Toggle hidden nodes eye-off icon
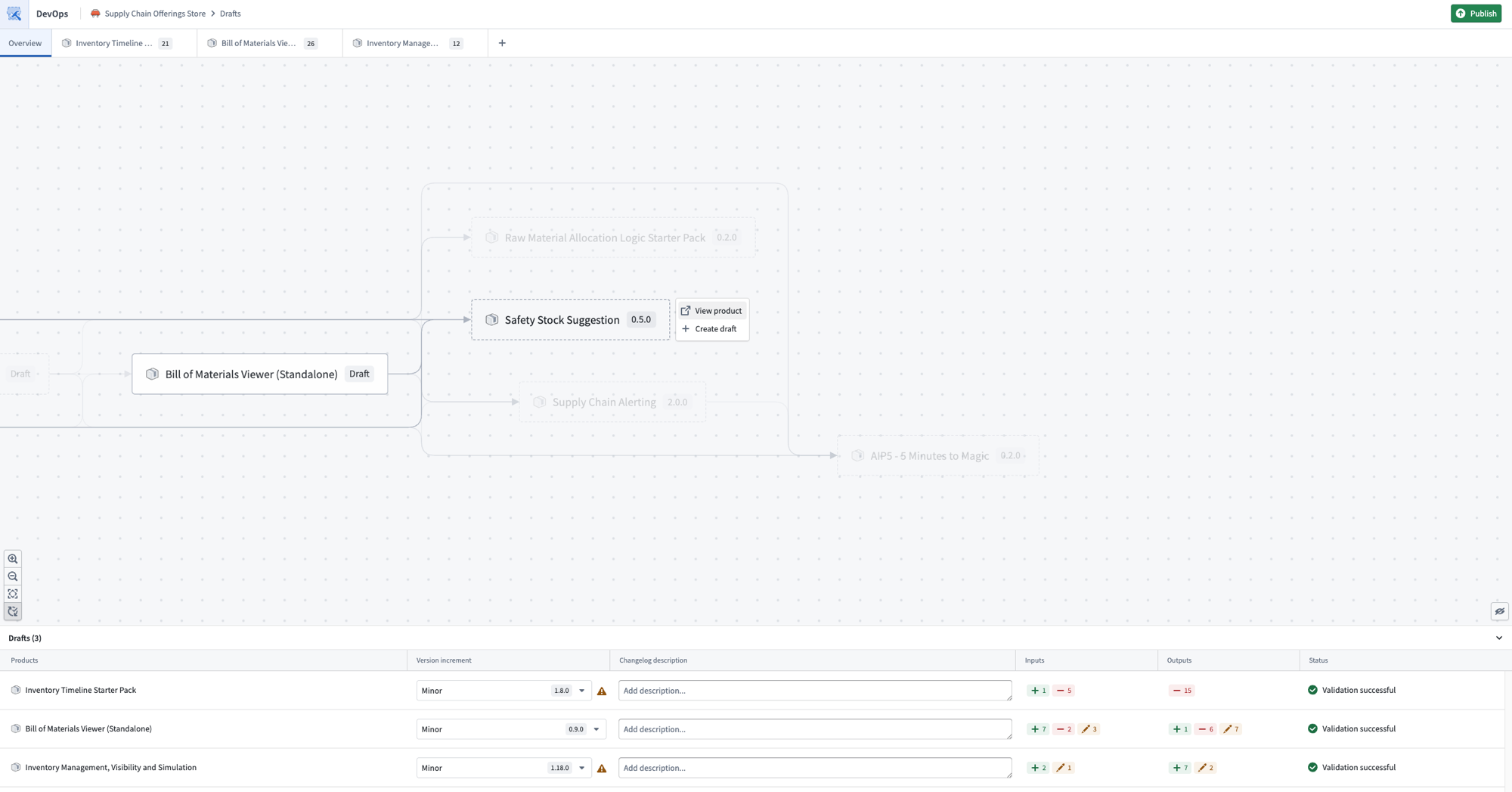1512x792 pixels. (1500, 611)
